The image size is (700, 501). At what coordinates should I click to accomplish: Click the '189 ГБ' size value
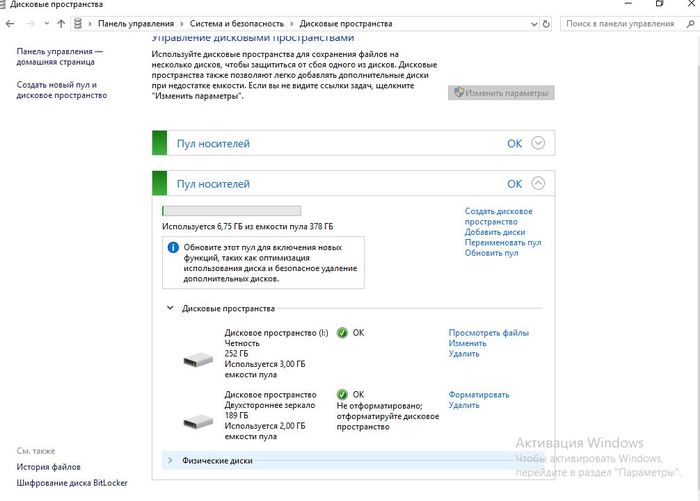pos(236,415)
